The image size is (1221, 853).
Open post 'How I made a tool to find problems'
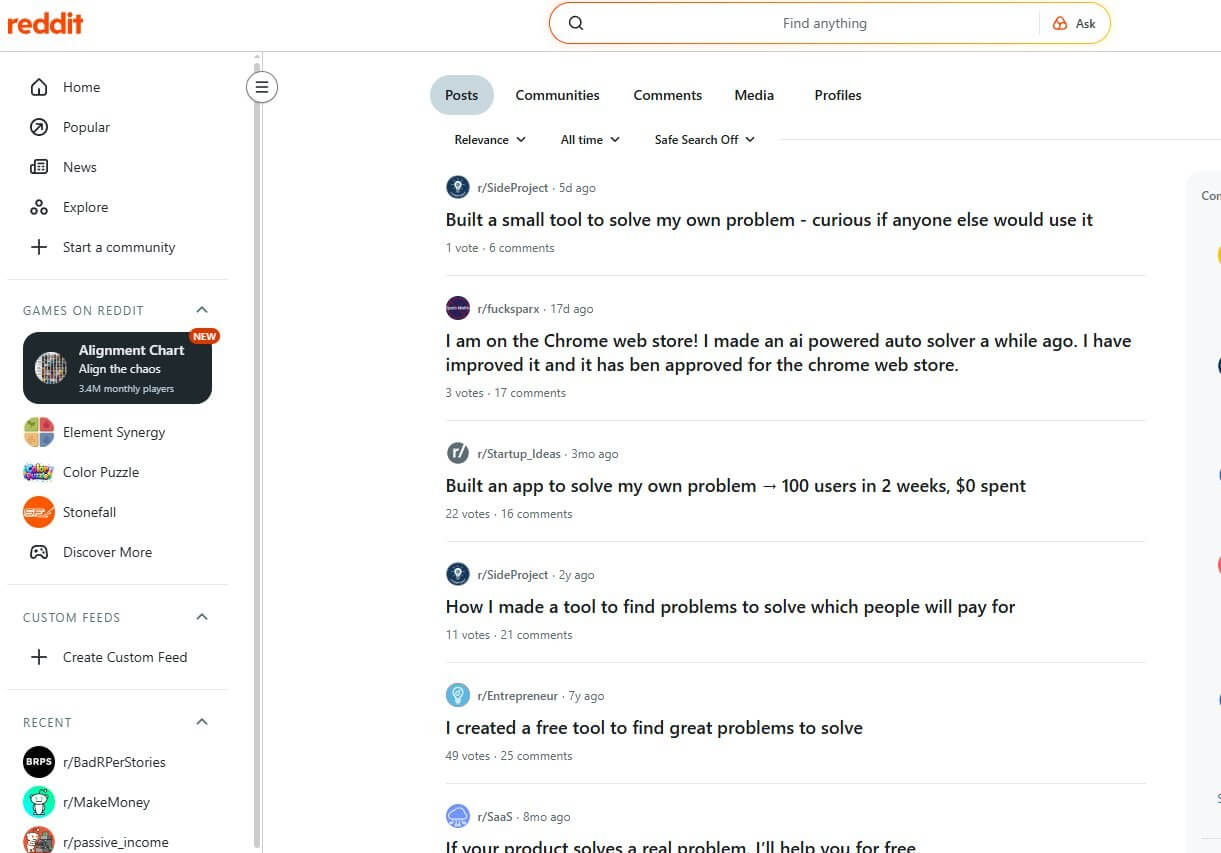point(730,607)
